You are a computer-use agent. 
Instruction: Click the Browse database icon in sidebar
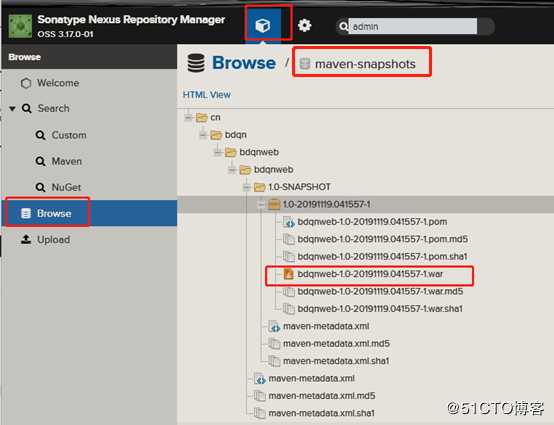click(26, 213)
